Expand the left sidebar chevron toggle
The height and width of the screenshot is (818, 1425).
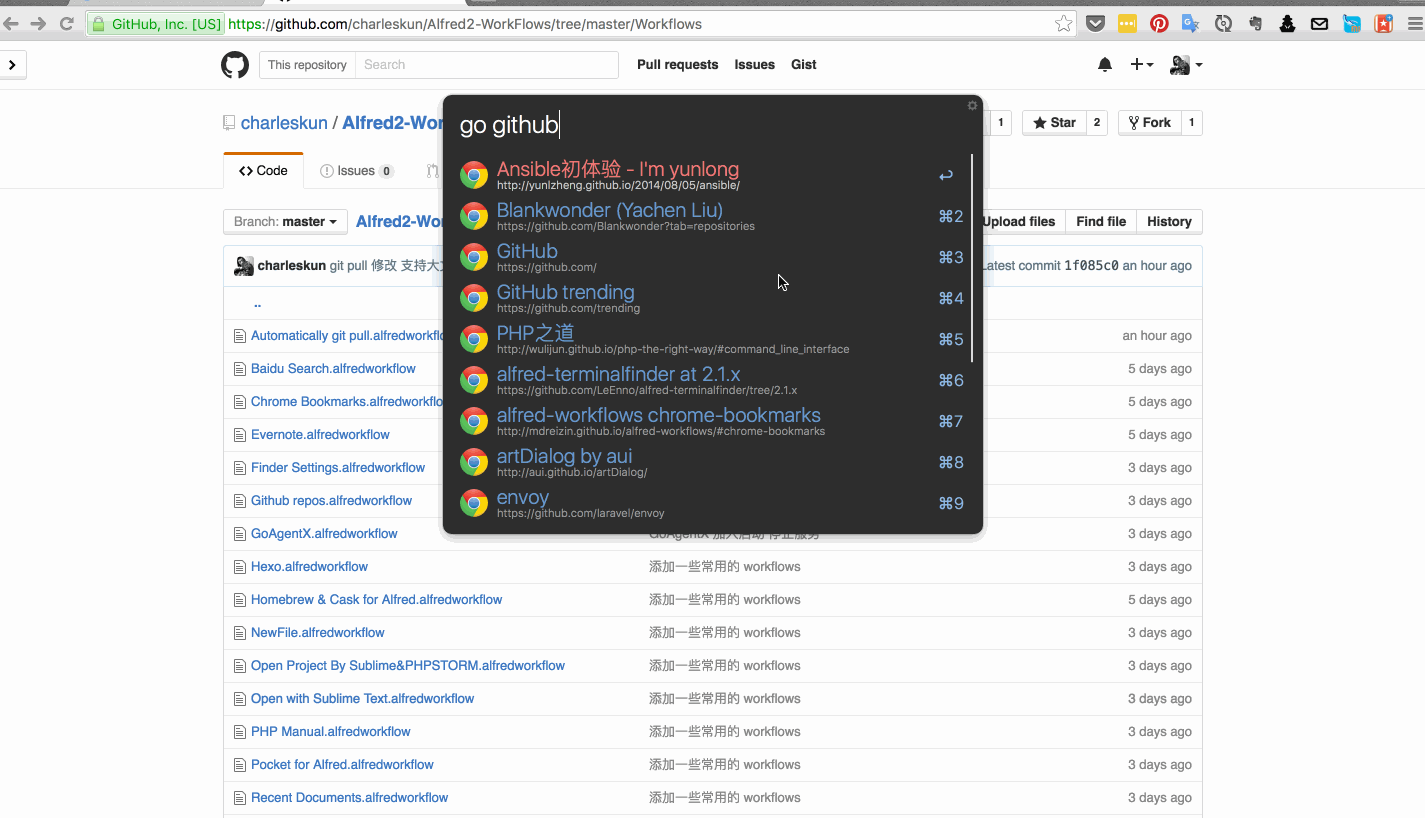coord(12,65)
